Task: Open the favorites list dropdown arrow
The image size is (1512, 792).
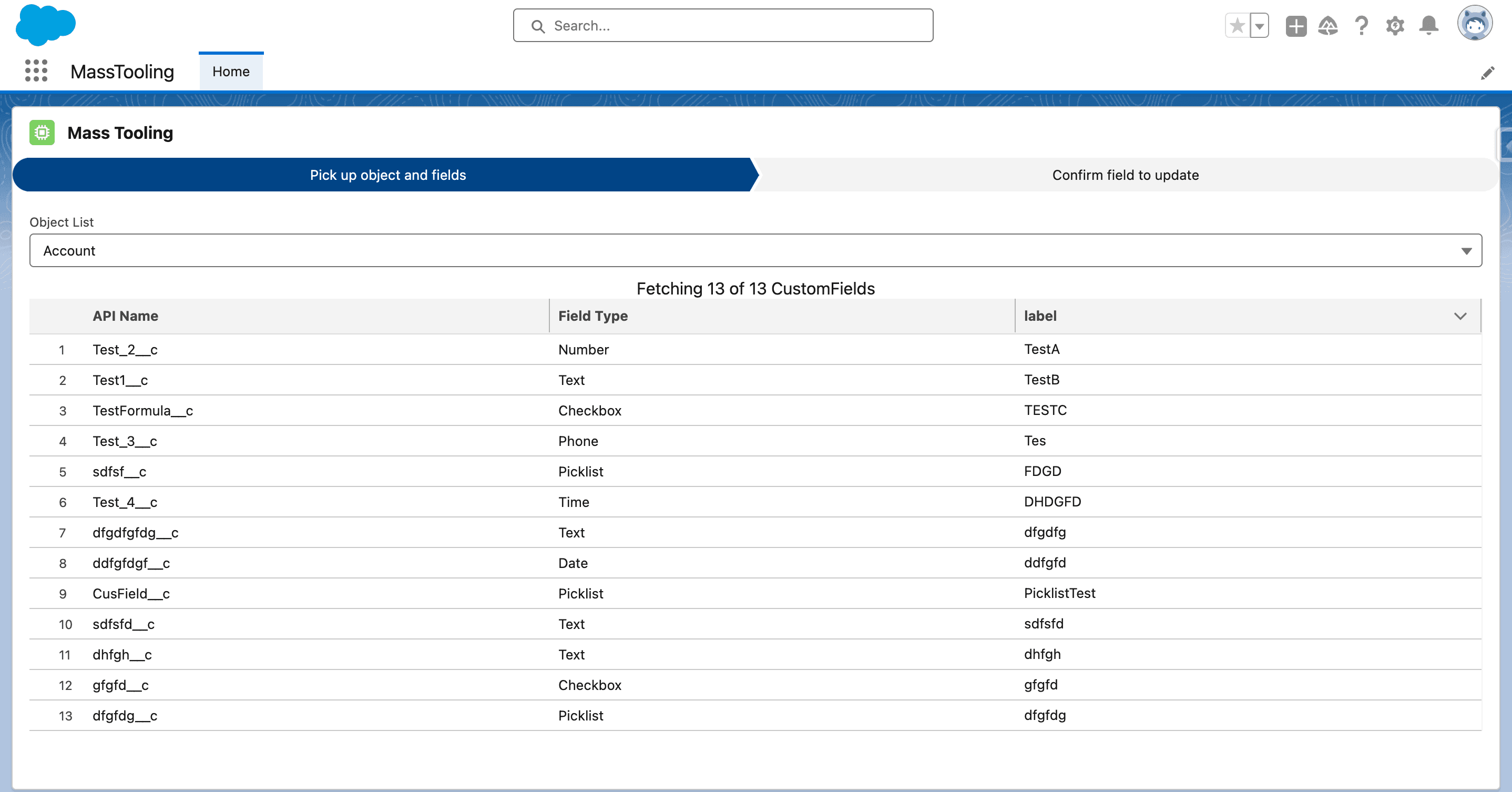Action: (1259, 26)
